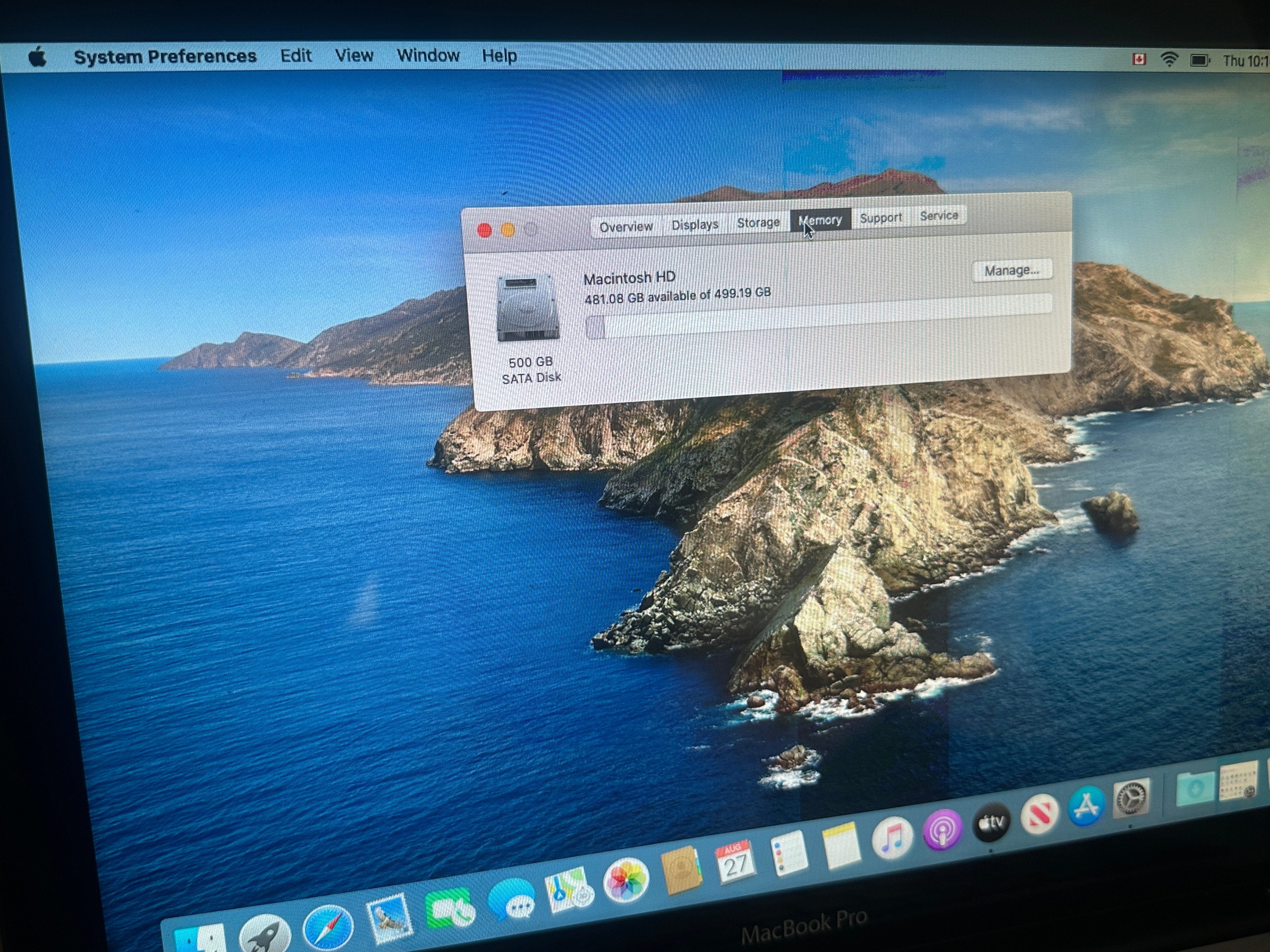
Task: Open Reminders from the Dock
Action: 789,853
